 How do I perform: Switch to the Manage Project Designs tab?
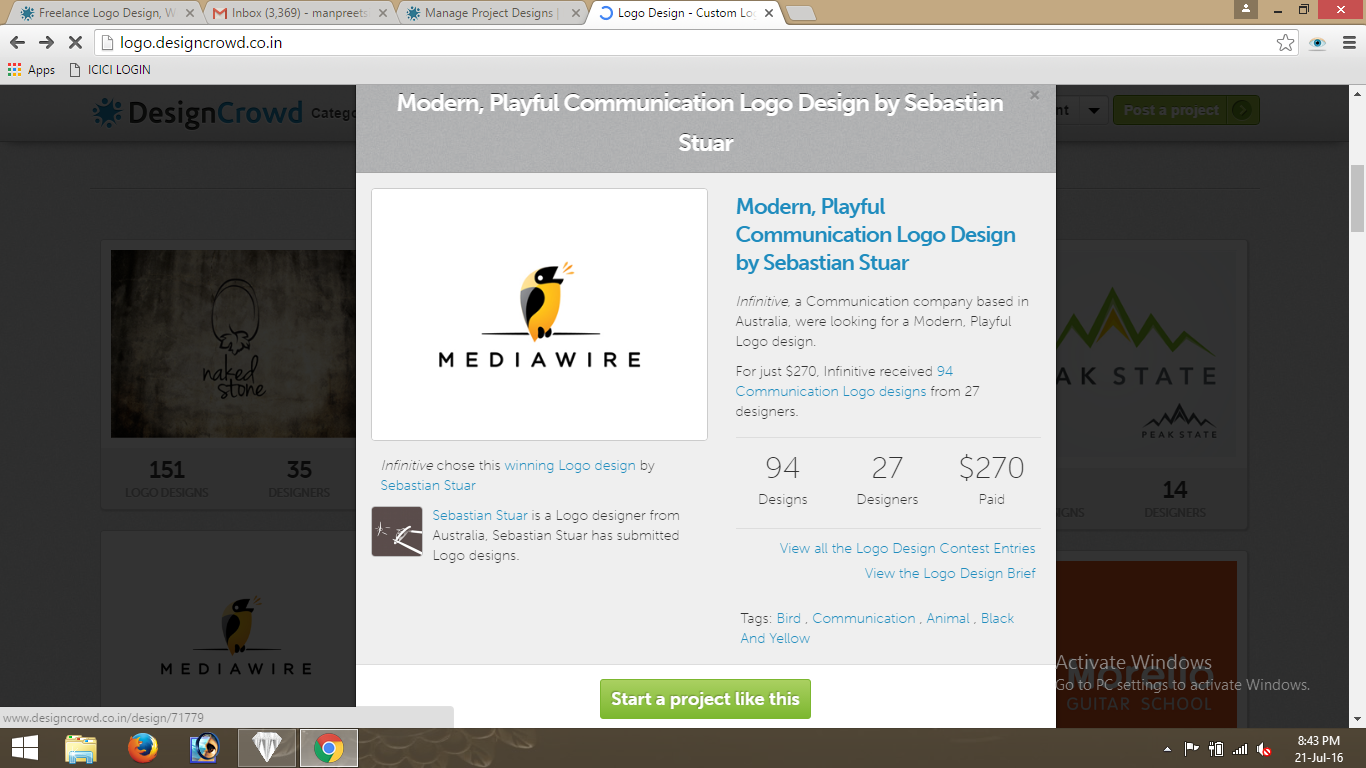point(488,13)
